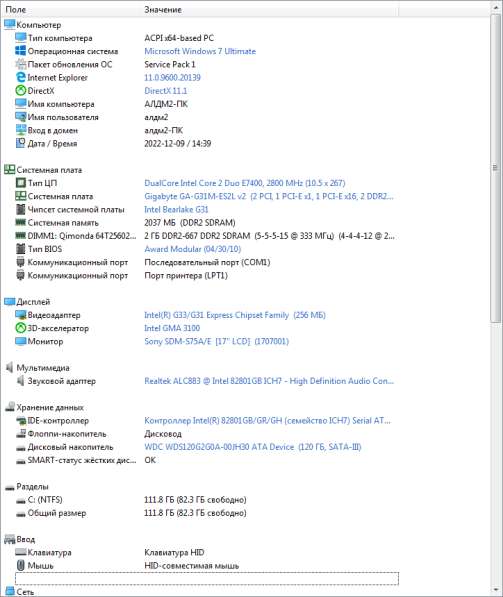Click the scrollbar down arrow
The height and width of the screenshot is (597, 503).
click(495, 590)
